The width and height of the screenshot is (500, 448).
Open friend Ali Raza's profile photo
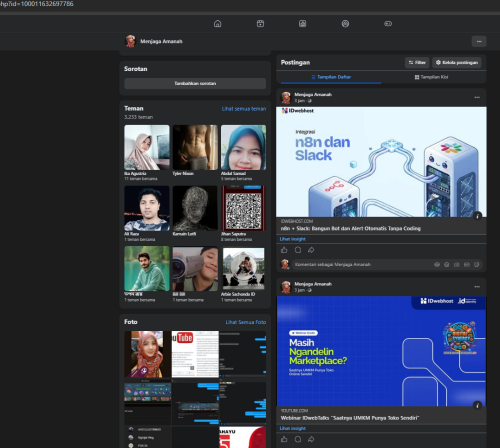147,208
